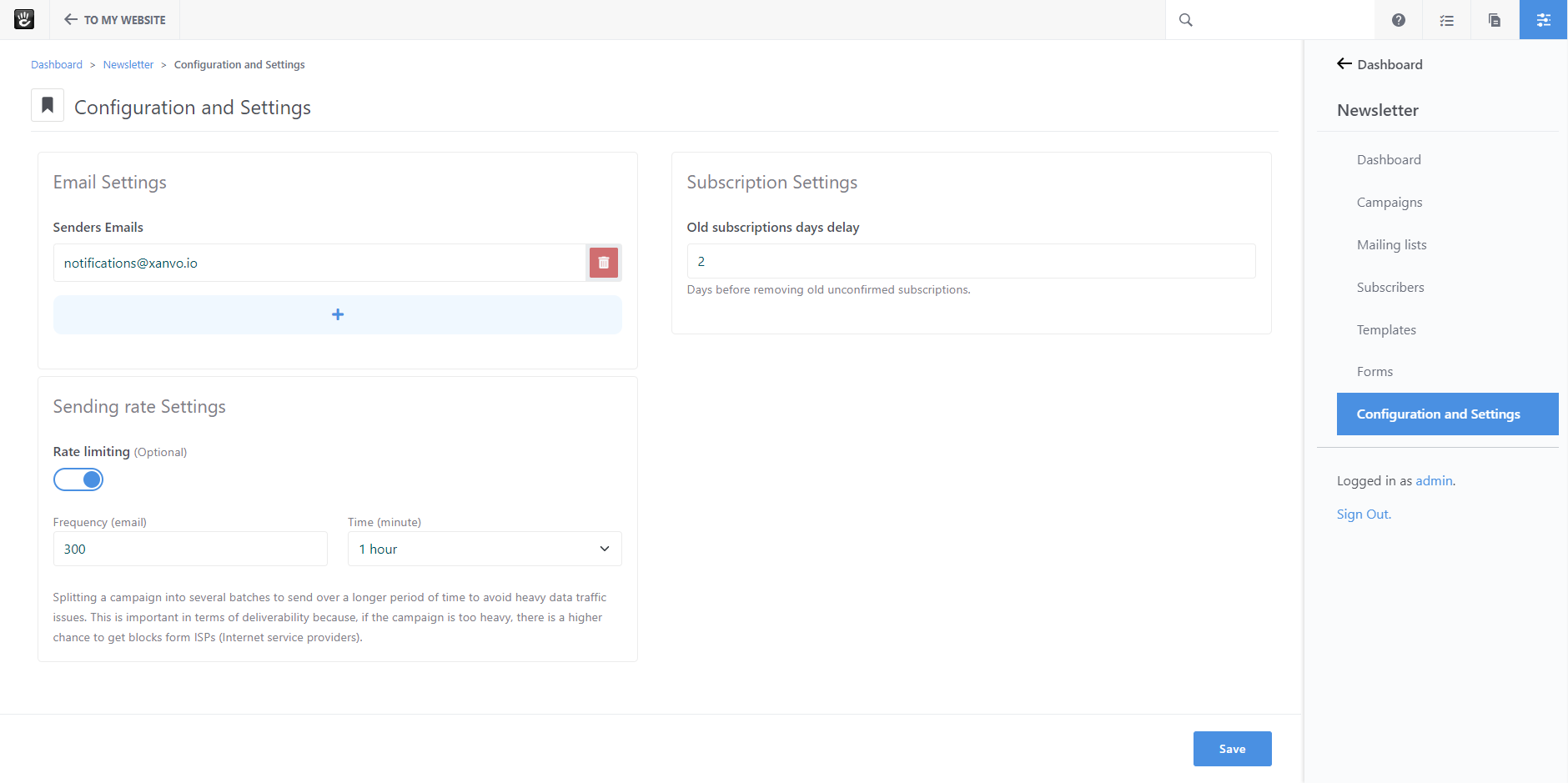This screenshot has width=1568, height=783.
Task: Click the bookmark icon beside page title
Action: (x=48, y=105)
